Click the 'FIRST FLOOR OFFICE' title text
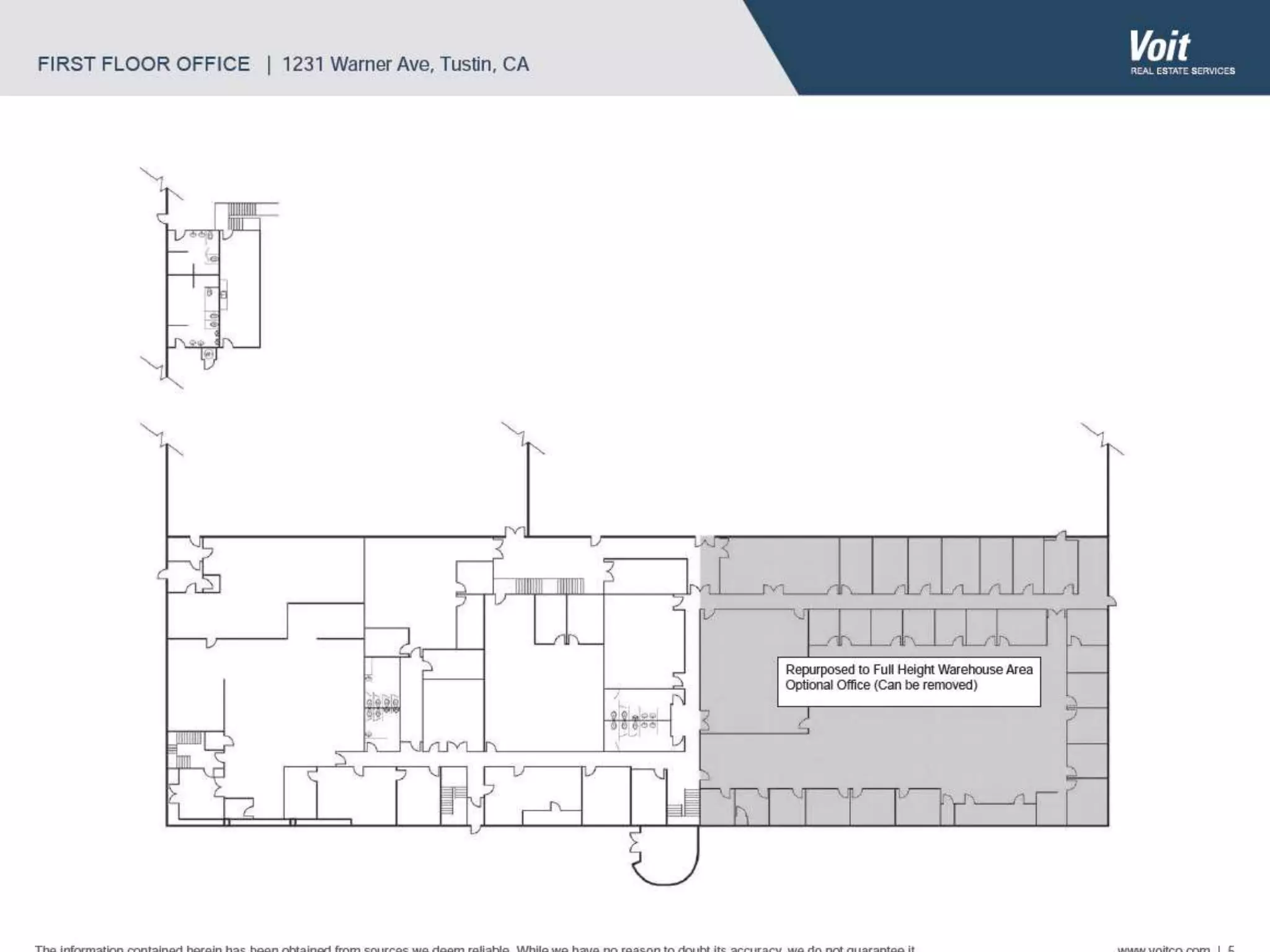 click(x=143, y=64)
